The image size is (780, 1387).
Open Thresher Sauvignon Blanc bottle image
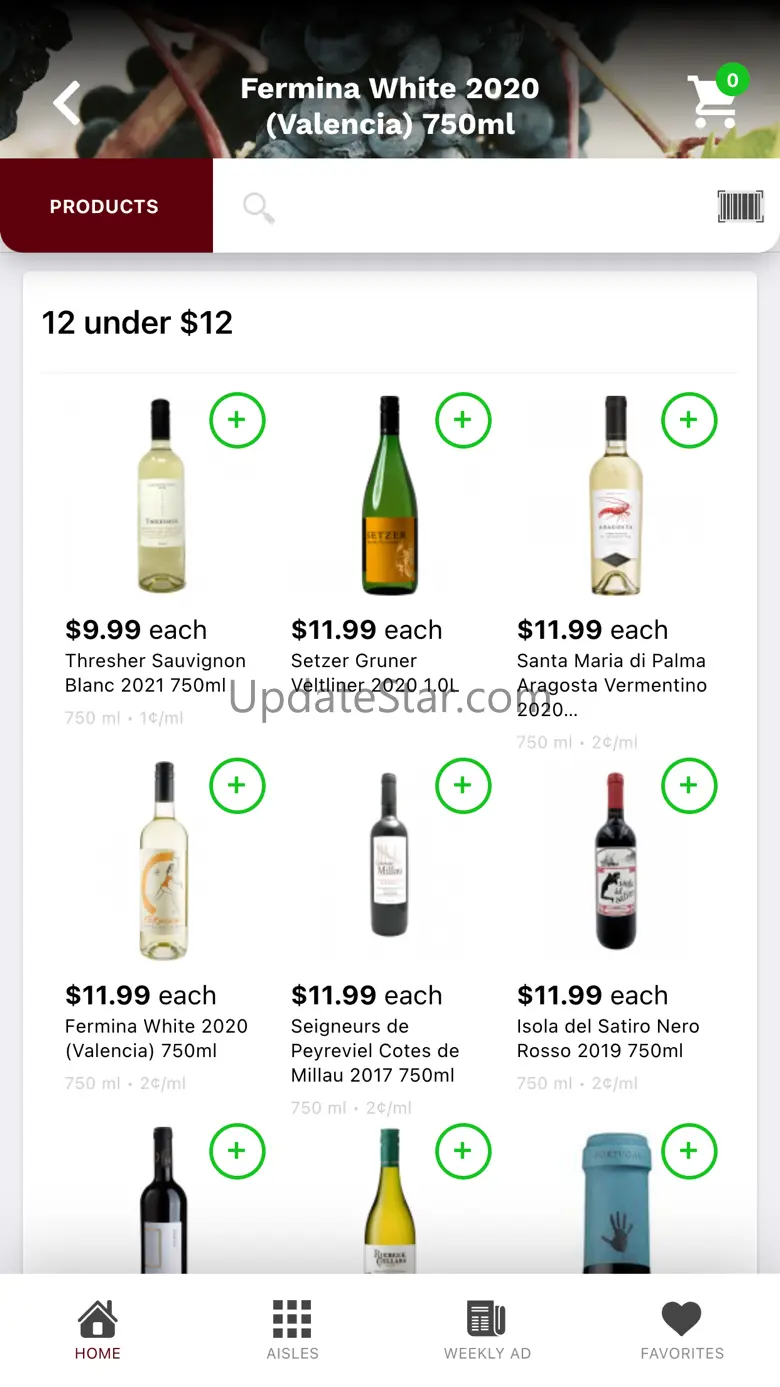160,495
